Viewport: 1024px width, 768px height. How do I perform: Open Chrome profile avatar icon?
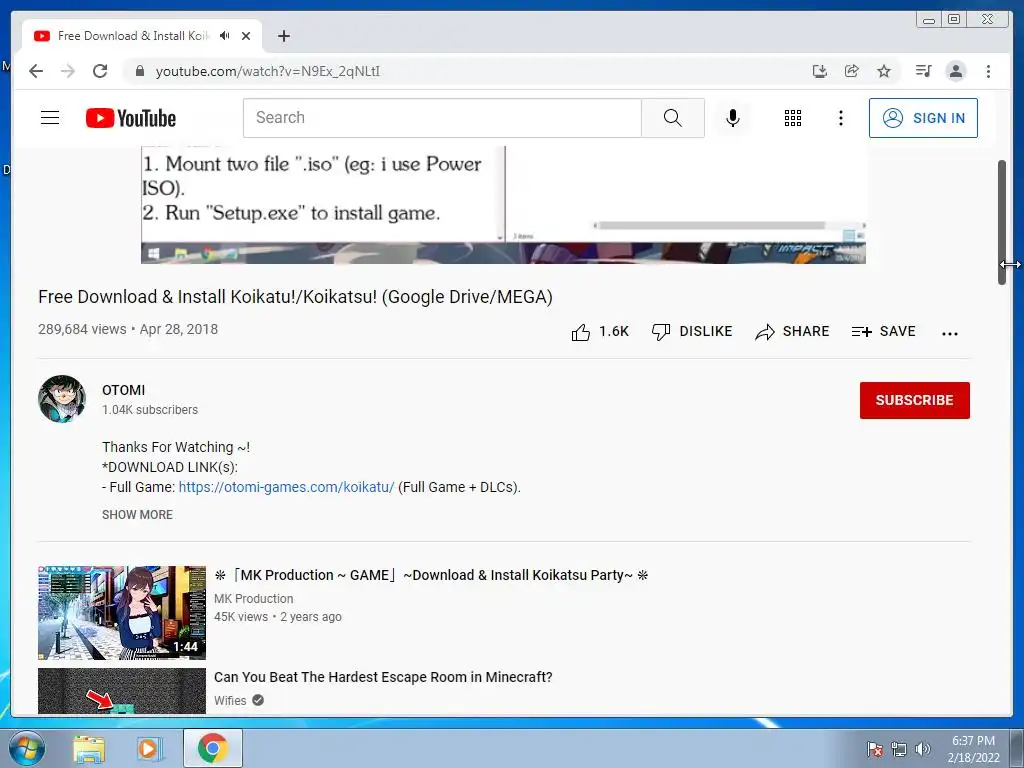955,71
